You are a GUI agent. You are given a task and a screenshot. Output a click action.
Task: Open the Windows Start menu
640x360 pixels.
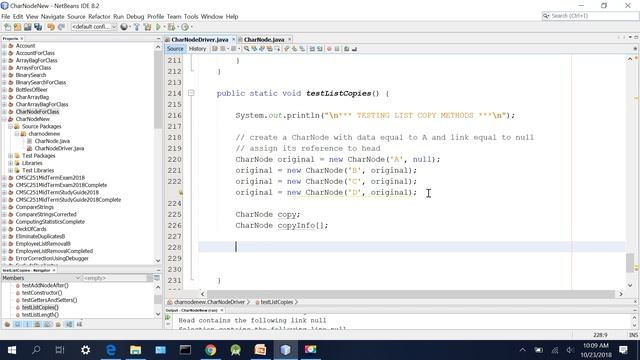coord(12,350)
